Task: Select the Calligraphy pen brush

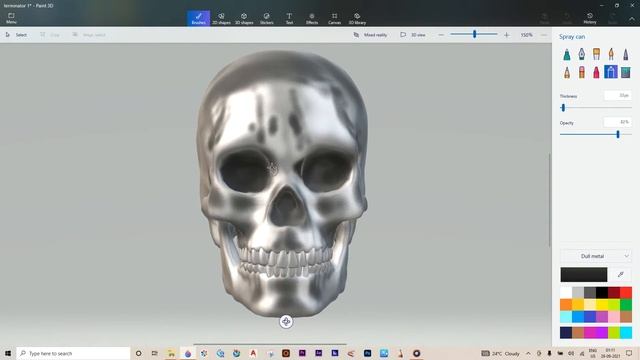Action: [582, 54]
